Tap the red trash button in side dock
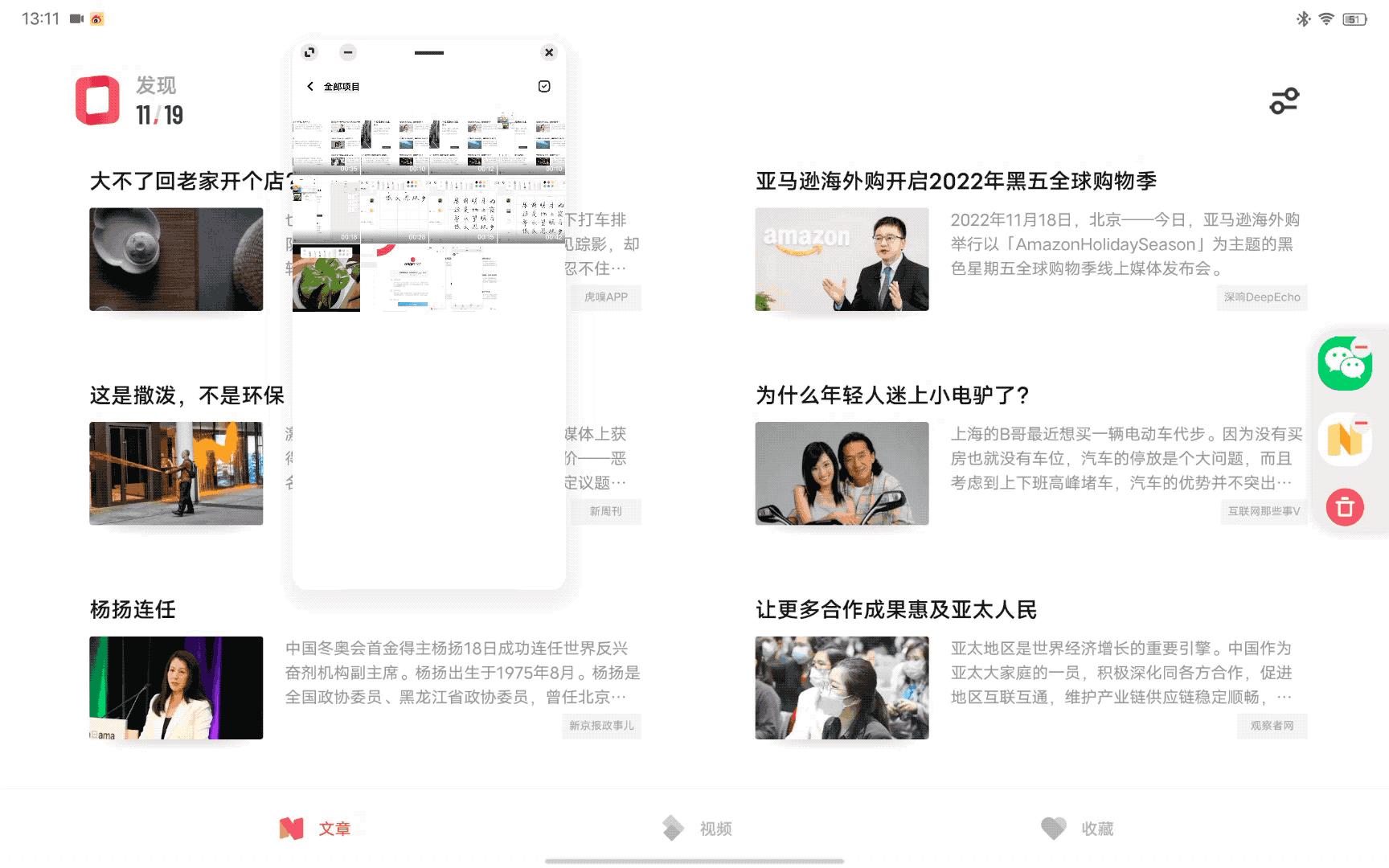The image size is (1389, 868). pos(1345,507)
